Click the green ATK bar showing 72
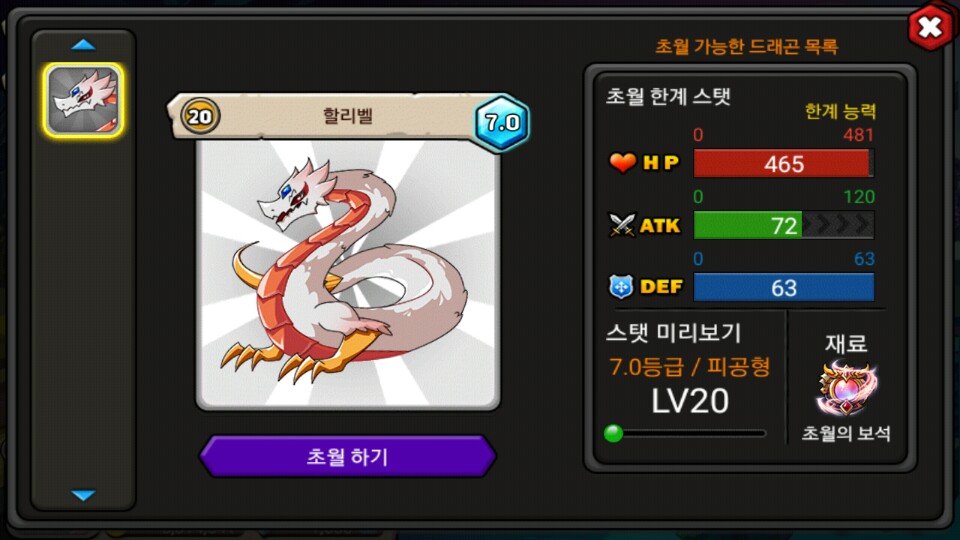The width and height of the screenshot is (960, 540). (784, 225)
